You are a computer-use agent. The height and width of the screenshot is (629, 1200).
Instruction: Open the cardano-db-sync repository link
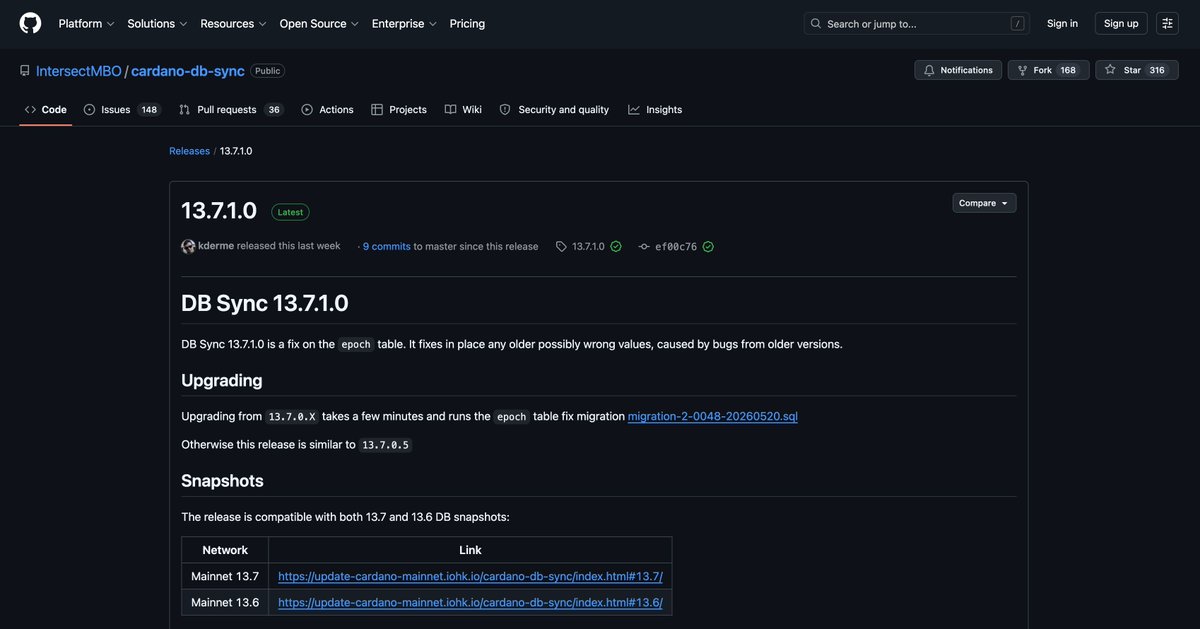(x=188, y=71)
